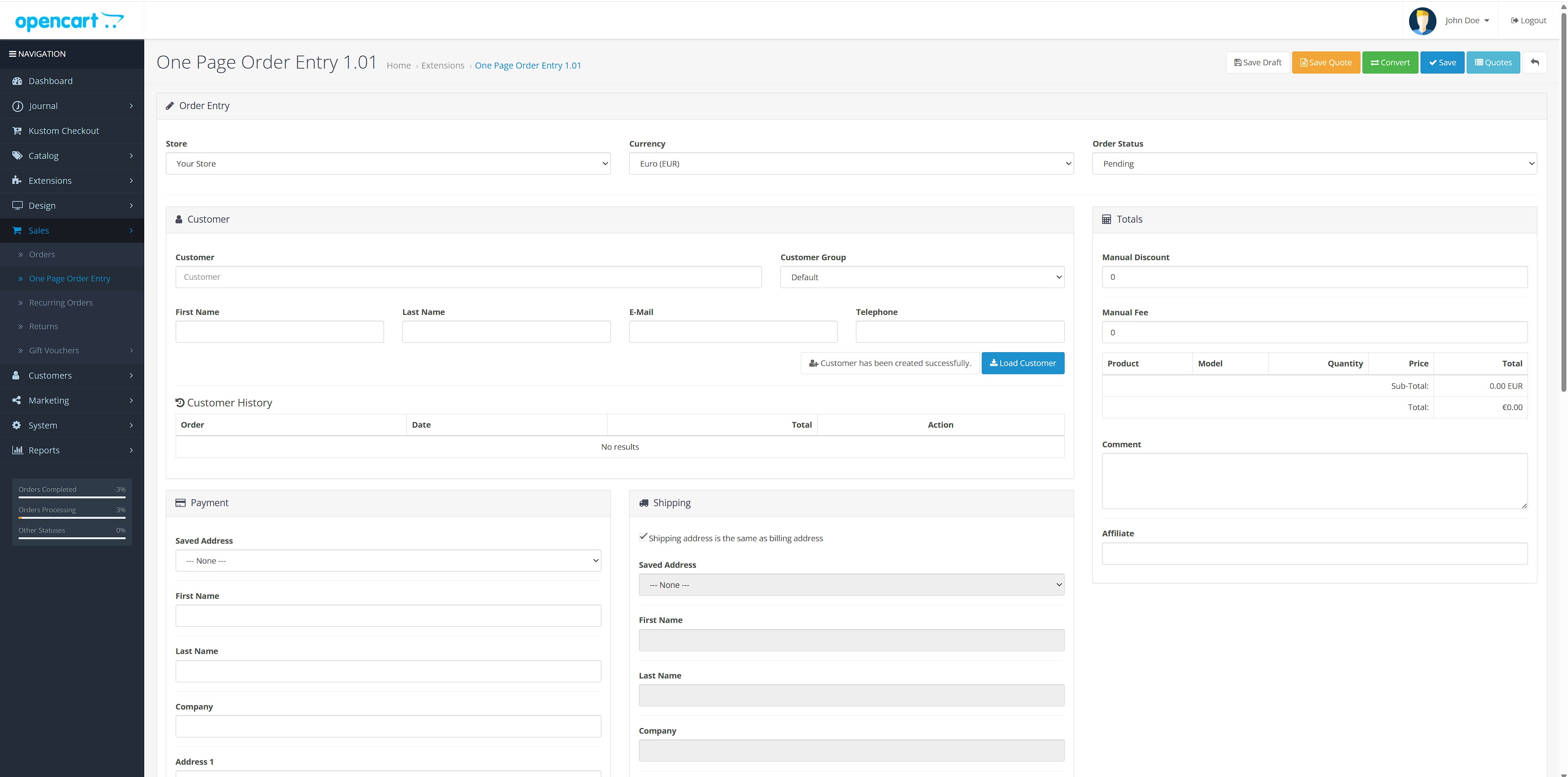
Task: Click the Marketing share icon
Action: coord(16,400)
